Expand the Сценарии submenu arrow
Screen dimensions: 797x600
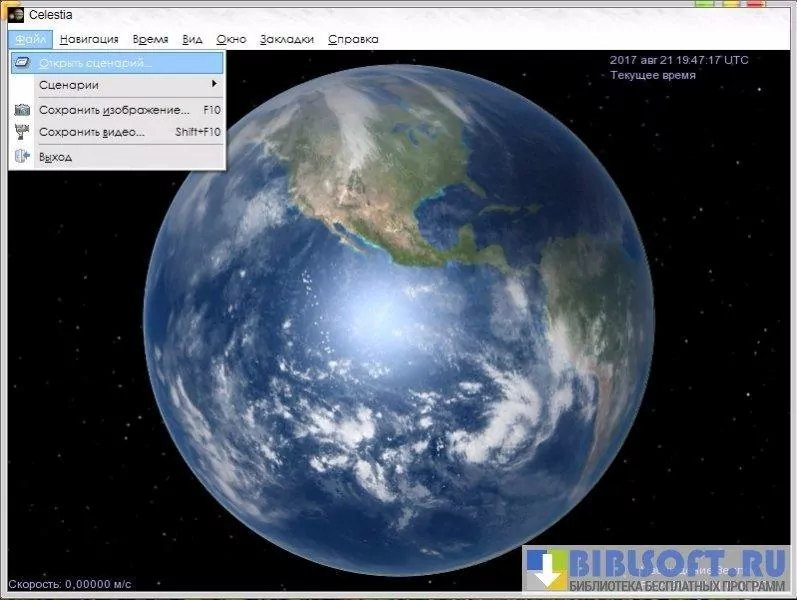pos(214,85)
